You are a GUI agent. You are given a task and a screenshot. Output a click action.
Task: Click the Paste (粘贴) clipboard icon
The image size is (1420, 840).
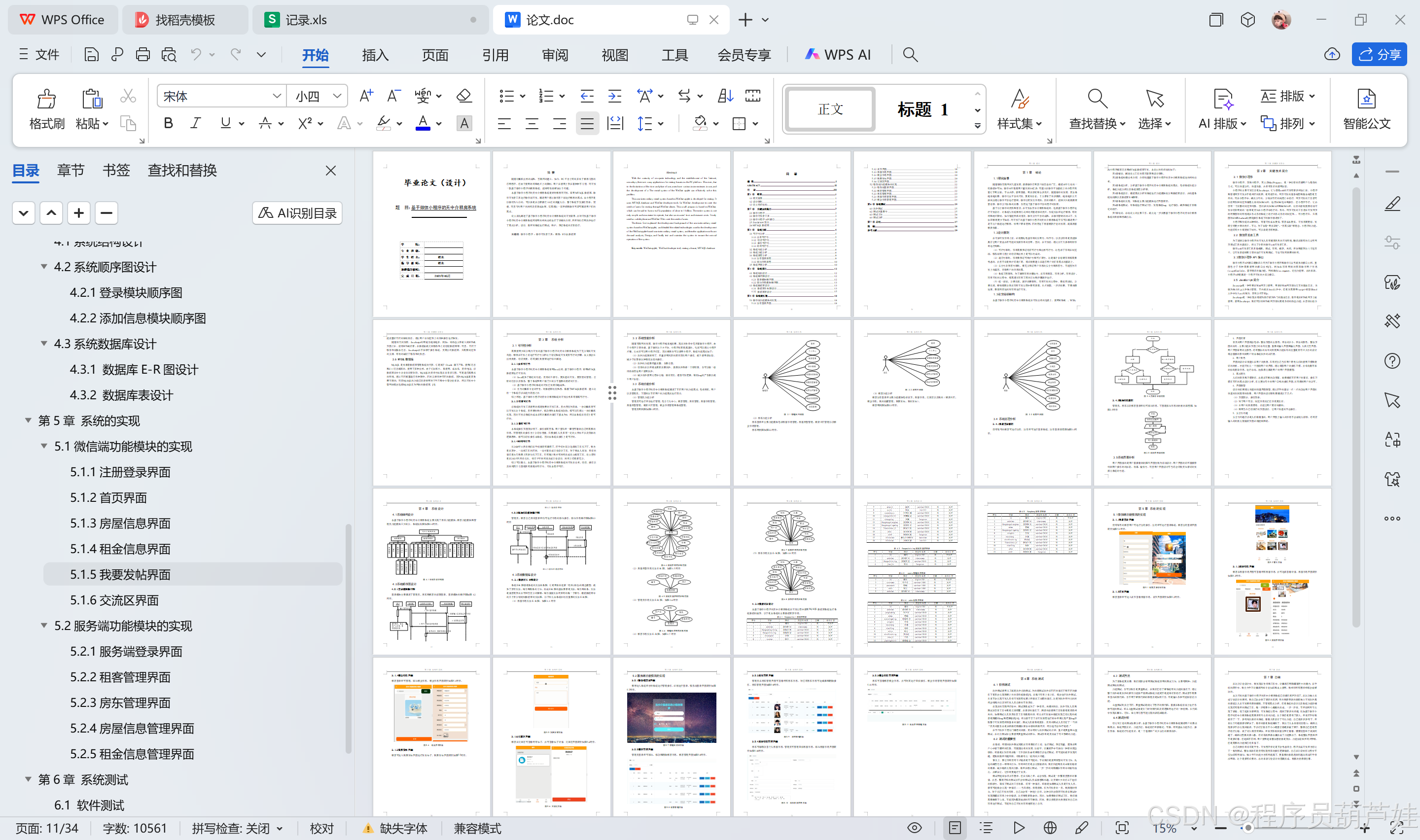pyautogui.click(x=92, y=99)
